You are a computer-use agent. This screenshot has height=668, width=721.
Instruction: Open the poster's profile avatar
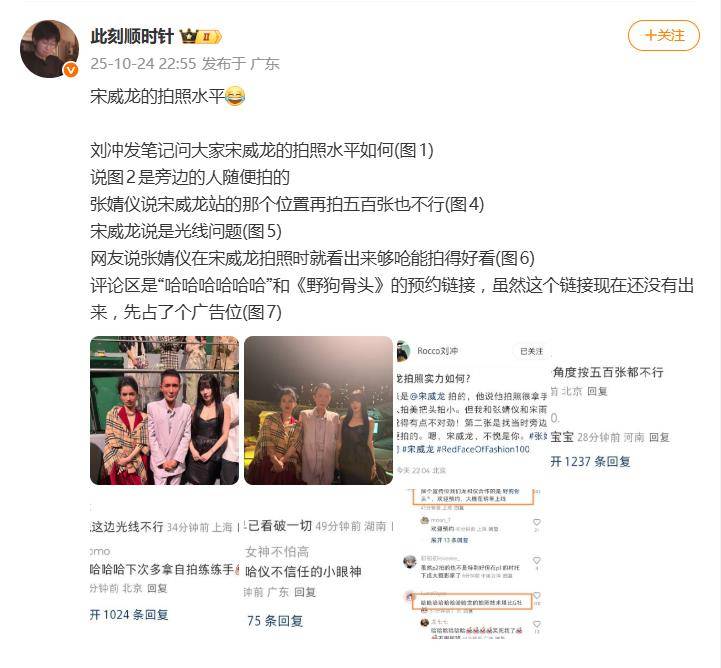[49, 49]
